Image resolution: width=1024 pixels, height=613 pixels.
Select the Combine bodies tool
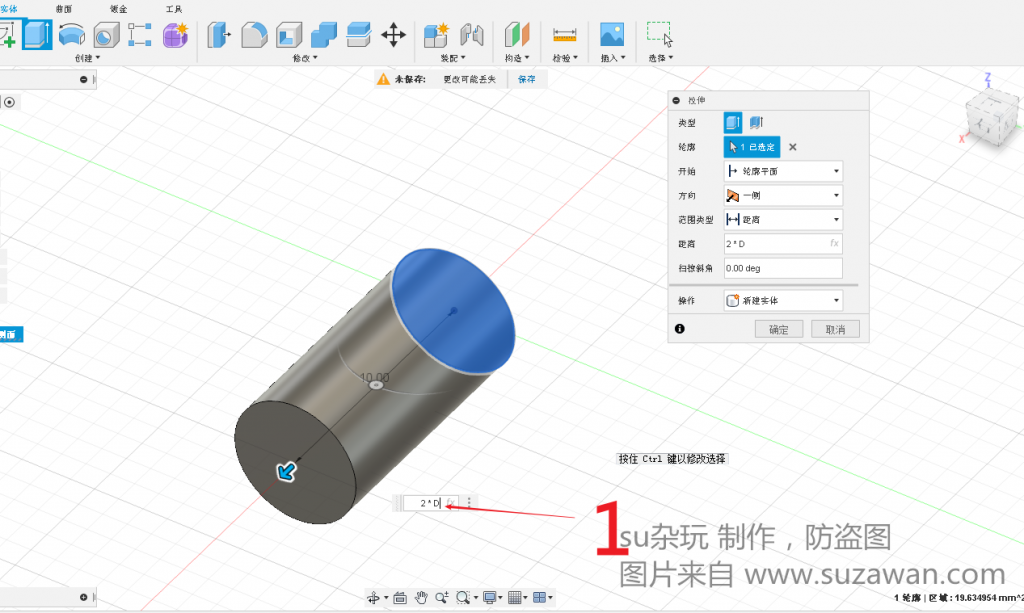point(323,35)
